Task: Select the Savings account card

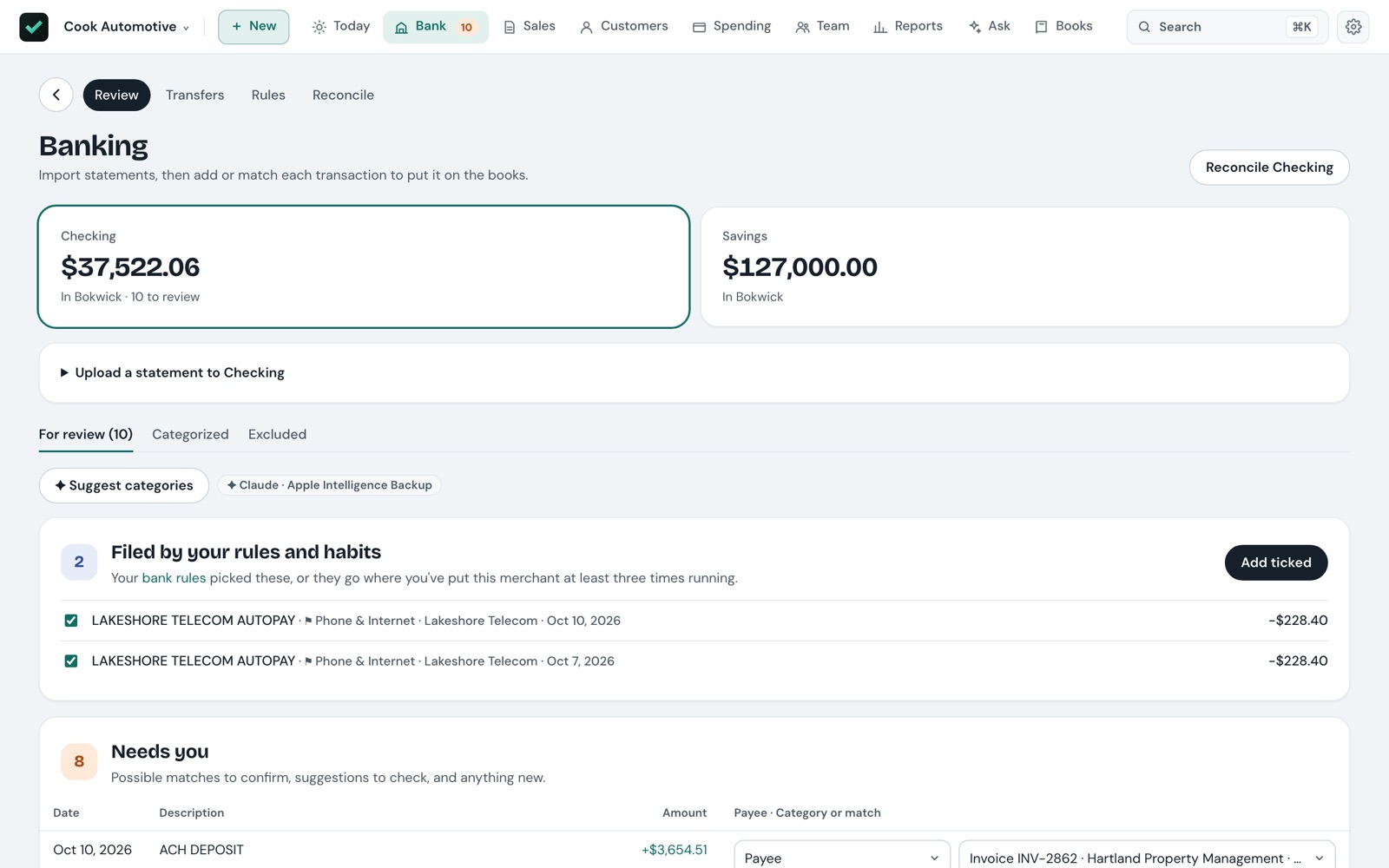Action: [x=1024, y=266]
